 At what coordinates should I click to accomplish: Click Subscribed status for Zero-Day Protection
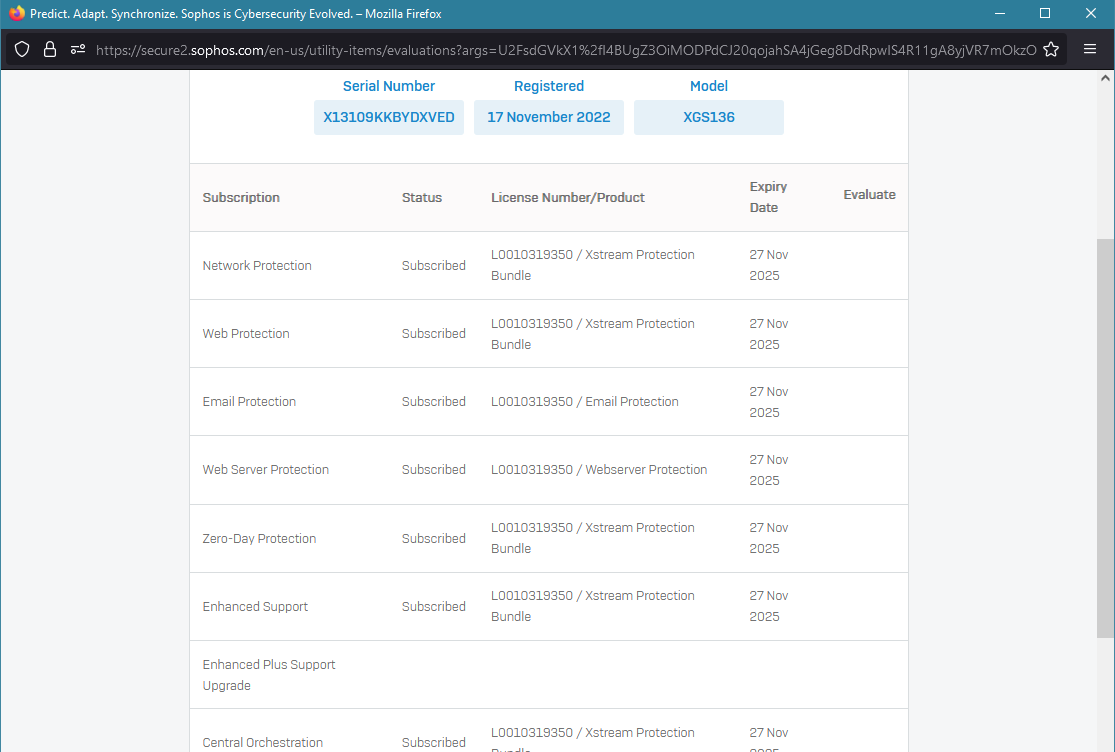433,539
